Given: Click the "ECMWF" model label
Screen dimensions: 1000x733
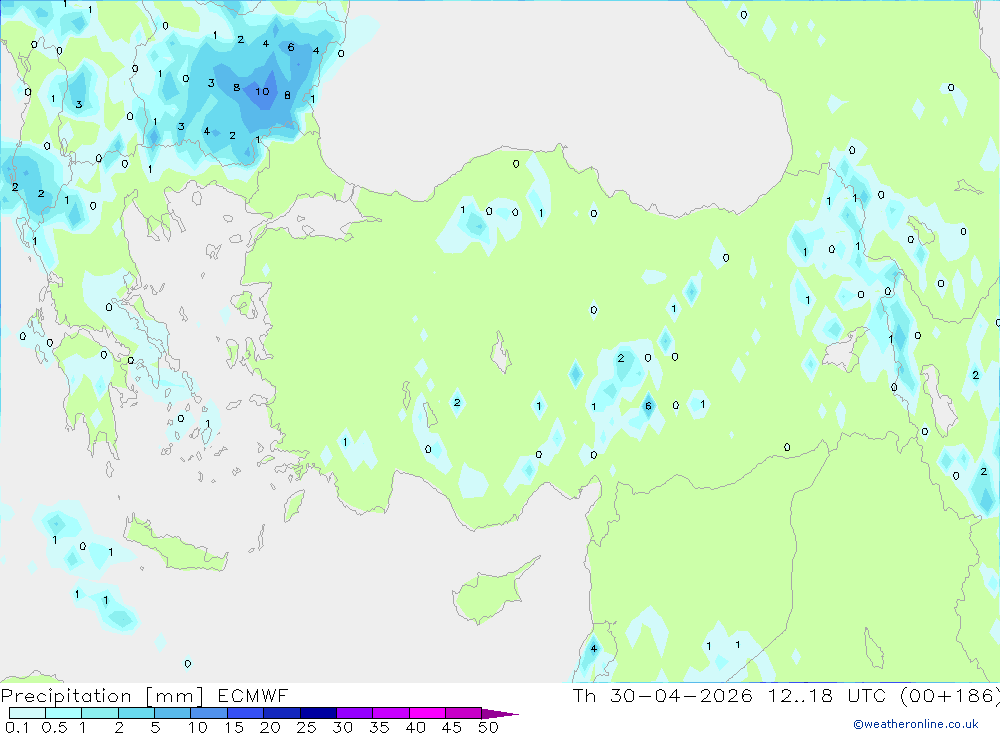Looking at the screenshot, I should tap(253, 695).
